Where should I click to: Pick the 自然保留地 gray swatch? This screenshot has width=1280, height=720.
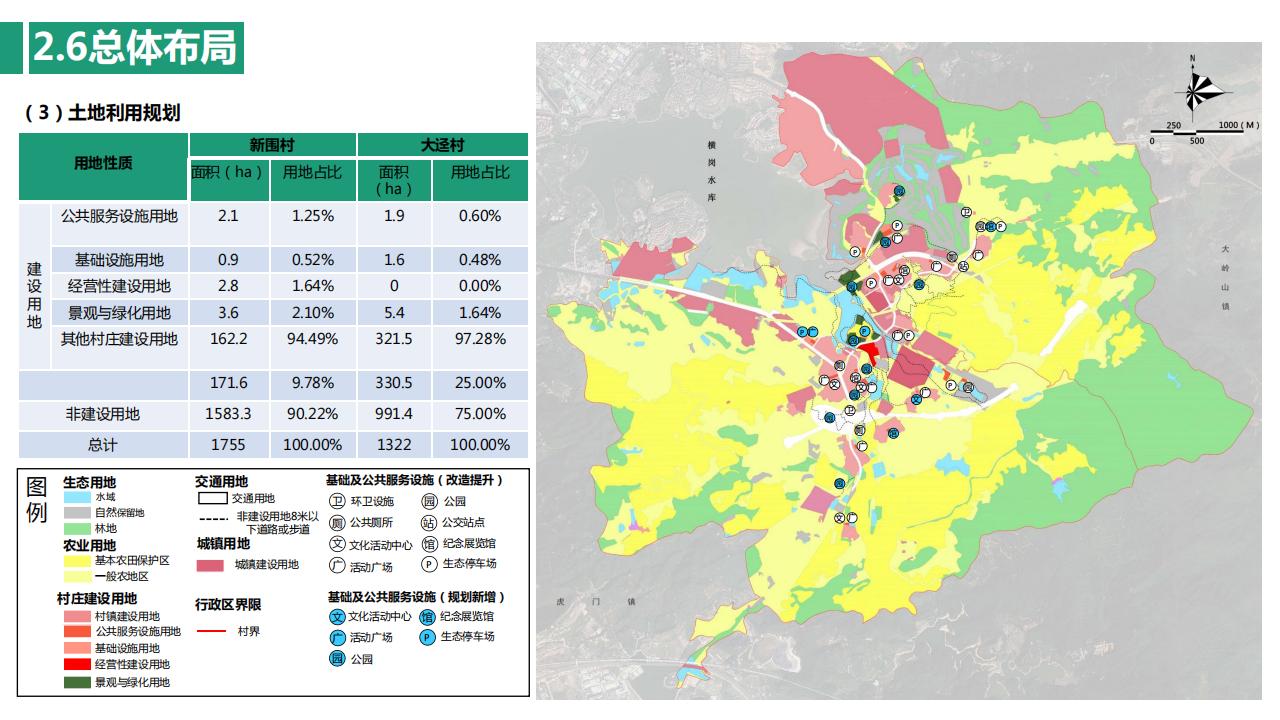coord(76,513)
